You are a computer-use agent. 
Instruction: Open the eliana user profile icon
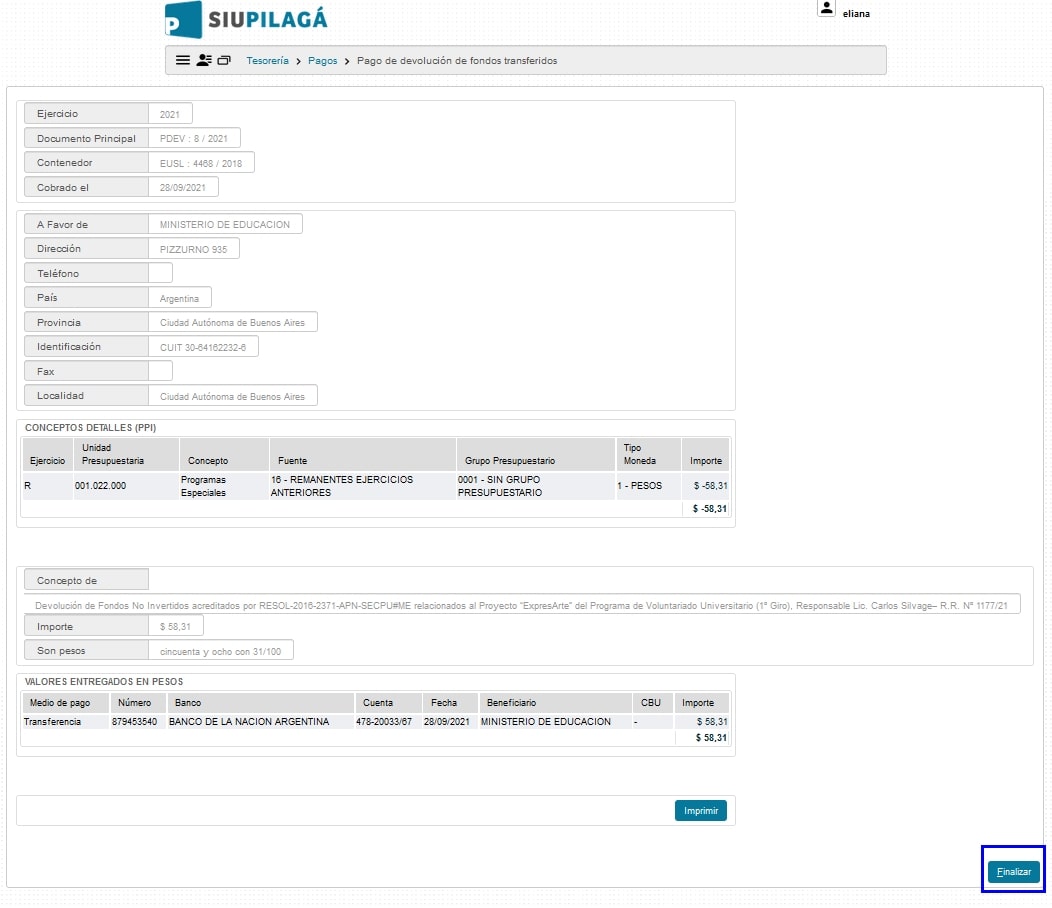click(827, 8)
